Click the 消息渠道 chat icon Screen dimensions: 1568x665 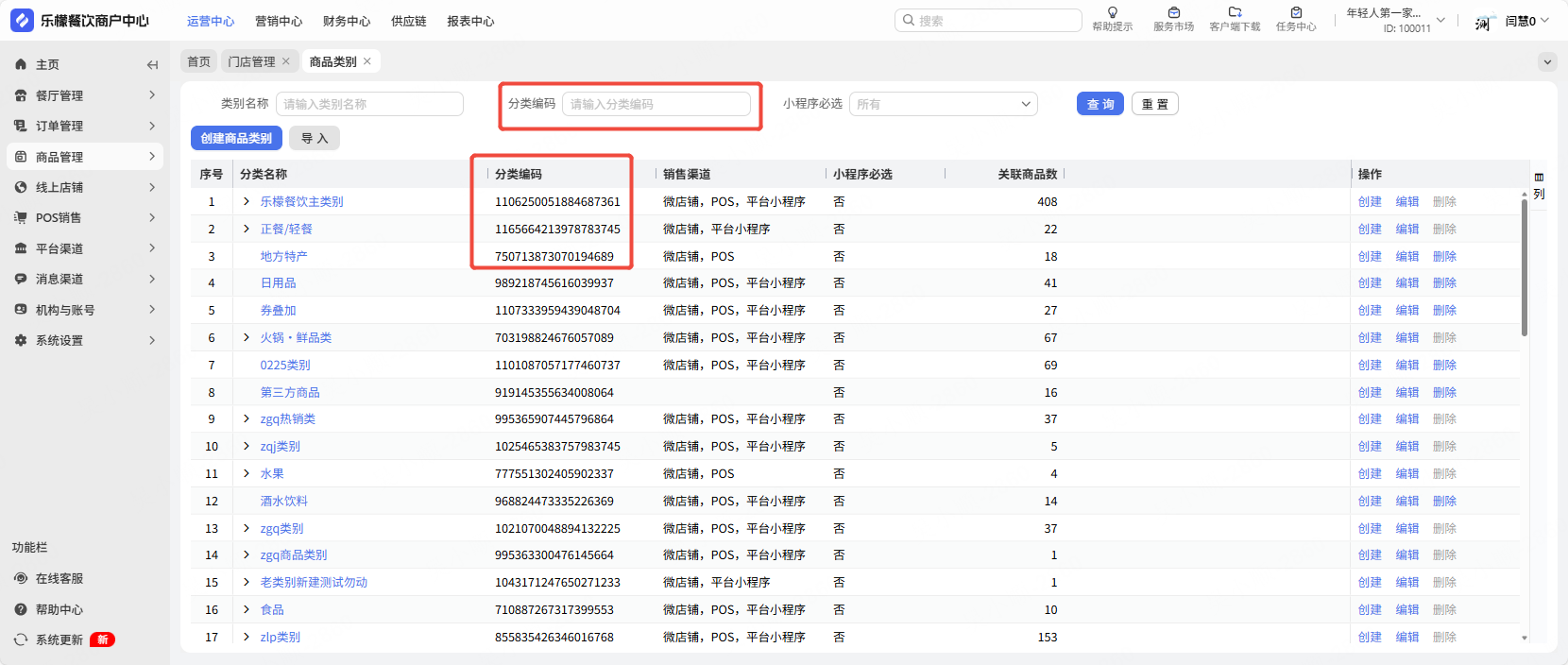click(21, 279)
